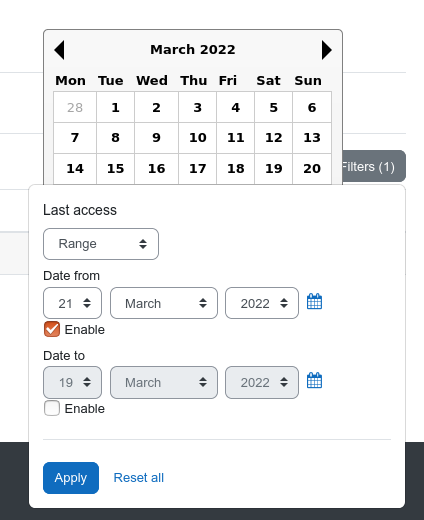
Task: Open Date from month dropdown
Action: tap(164, 303)
